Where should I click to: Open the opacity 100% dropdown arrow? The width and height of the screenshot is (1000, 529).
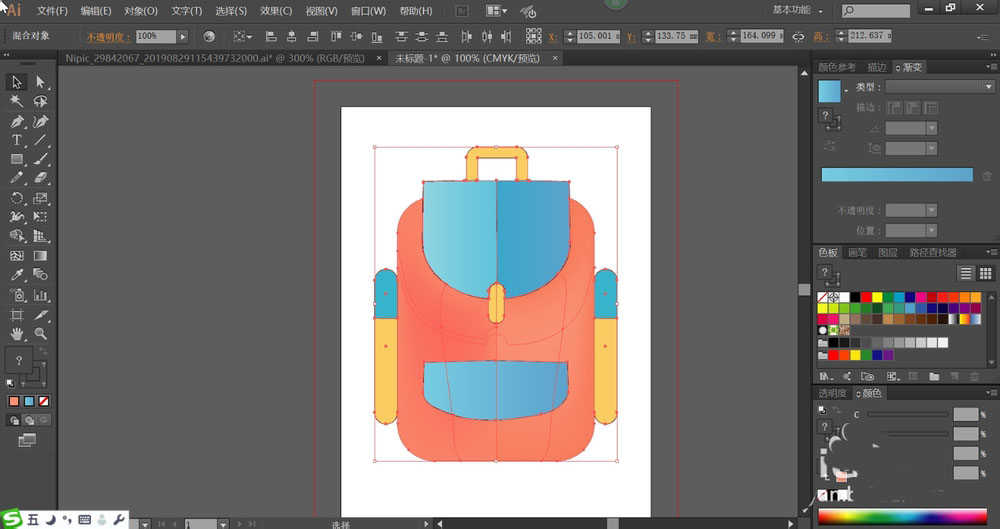[x=183, y=36]
